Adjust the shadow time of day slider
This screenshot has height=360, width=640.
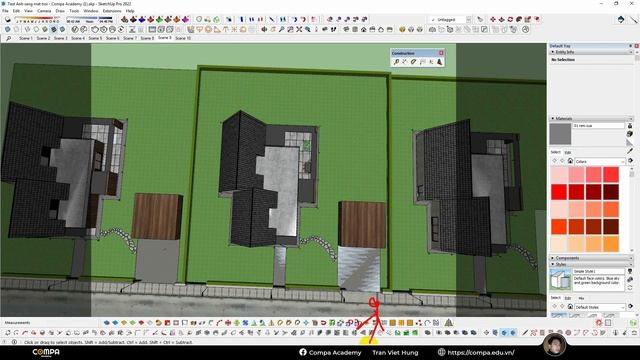(x=89, y=19)
